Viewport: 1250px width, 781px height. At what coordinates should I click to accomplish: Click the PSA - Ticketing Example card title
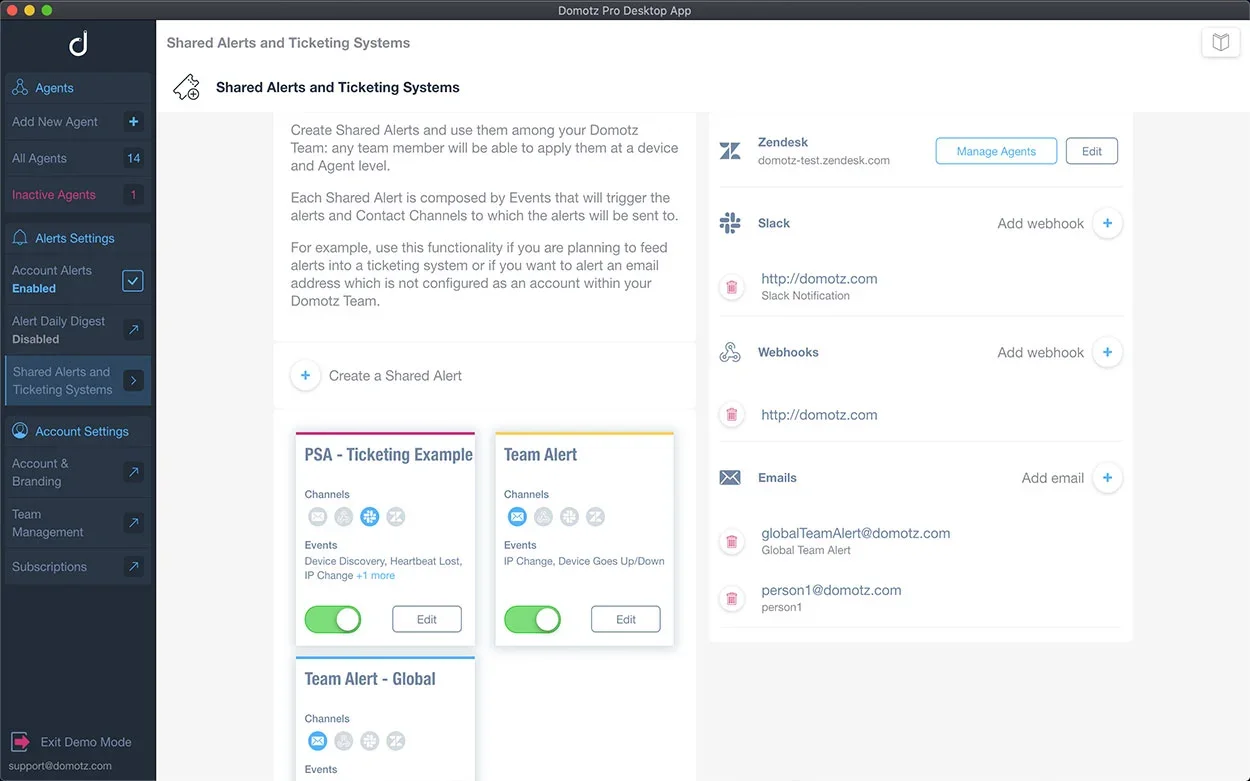[389, 455]
